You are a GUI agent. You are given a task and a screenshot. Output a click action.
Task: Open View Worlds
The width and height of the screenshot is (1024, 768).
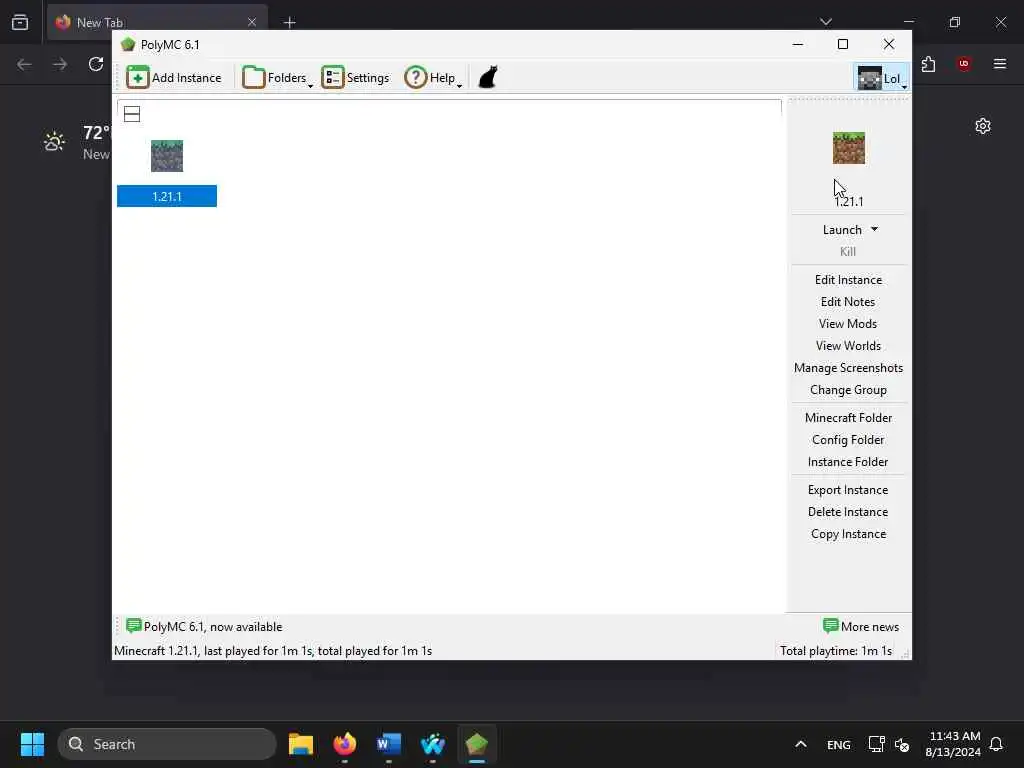point(848,346)
